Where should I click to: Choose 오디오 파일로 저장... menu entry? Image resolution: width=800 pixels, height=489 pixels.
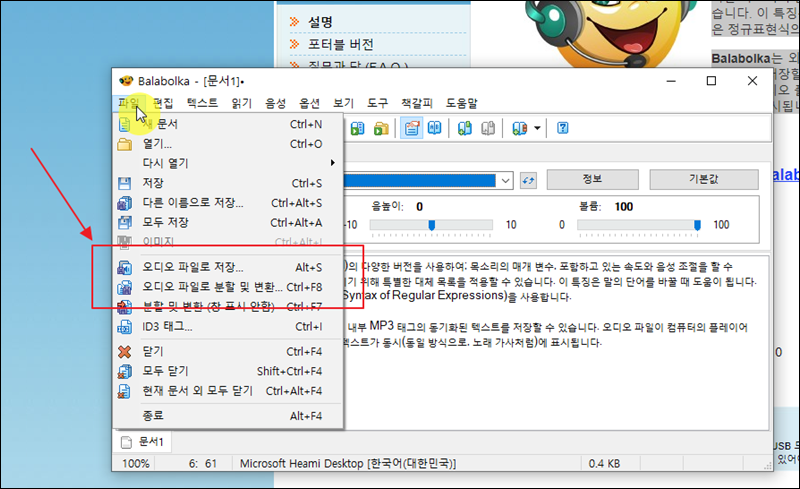click(x=228, y=267)
